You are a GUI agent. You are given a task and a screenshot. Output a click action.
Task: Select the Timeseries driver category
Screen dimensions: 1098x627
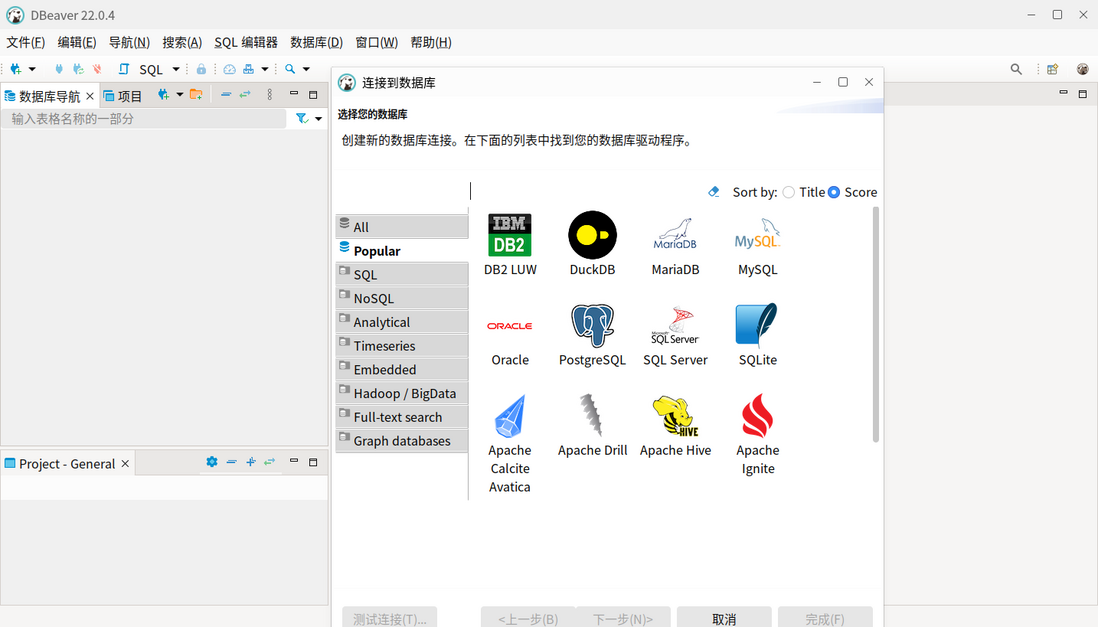(402, 346)
